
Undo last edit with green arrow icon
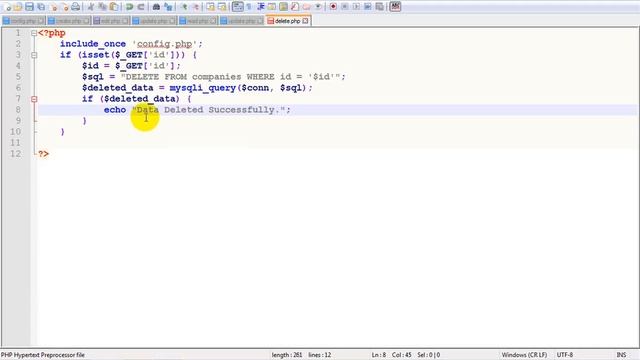pos(129,7)
